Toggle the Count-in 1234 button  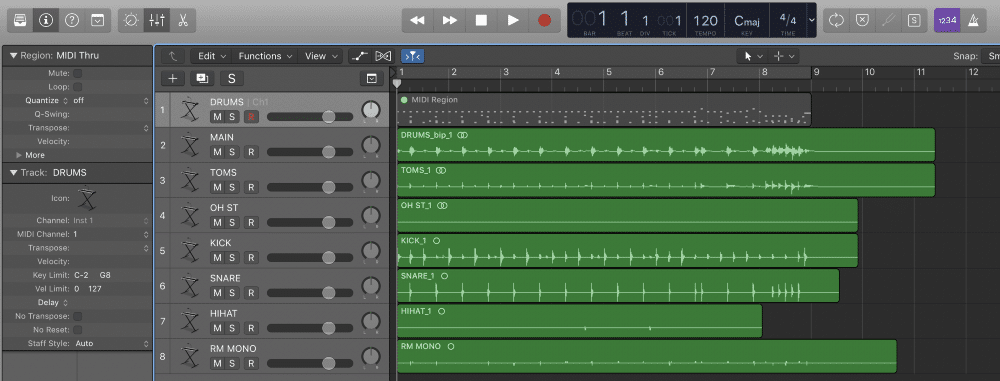coord(947,20)
